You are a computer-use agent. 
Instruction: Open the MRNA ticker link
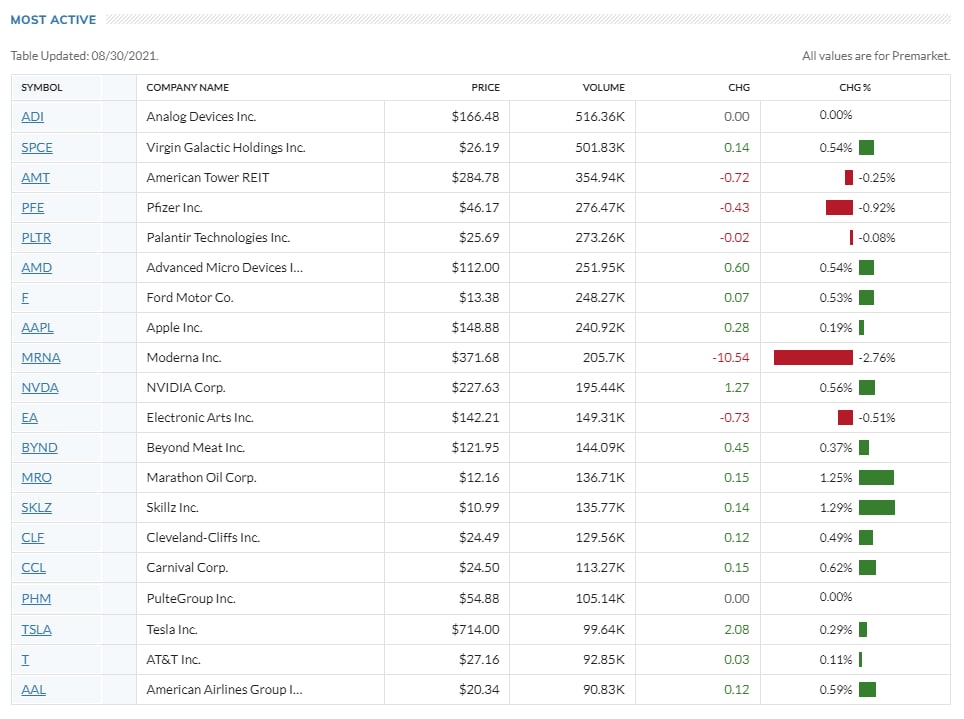(x=41, y=358)
